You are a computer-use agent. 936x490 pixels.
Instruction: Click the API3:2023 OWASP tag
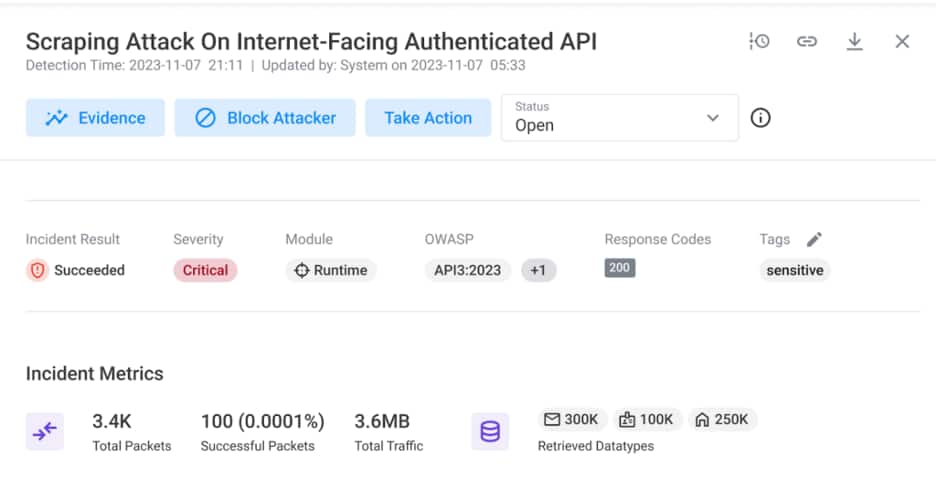(x=468, y=270)
